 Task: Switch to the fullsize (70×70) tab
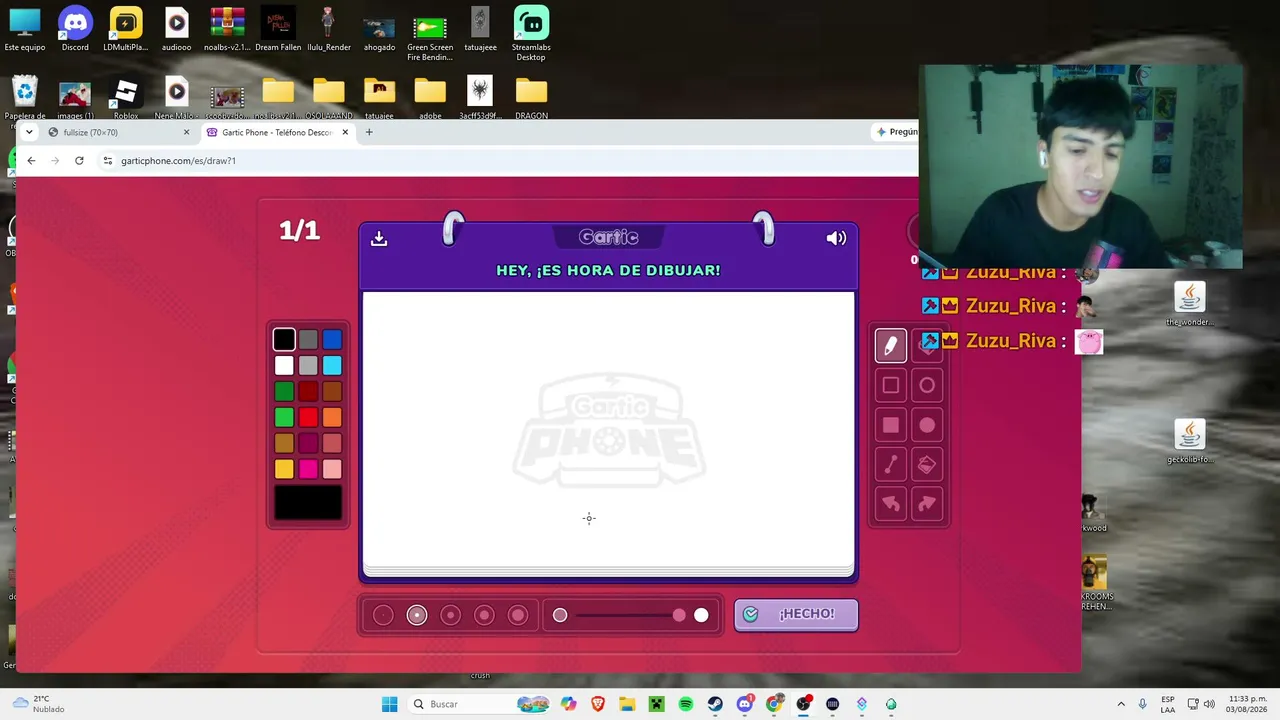120,132
